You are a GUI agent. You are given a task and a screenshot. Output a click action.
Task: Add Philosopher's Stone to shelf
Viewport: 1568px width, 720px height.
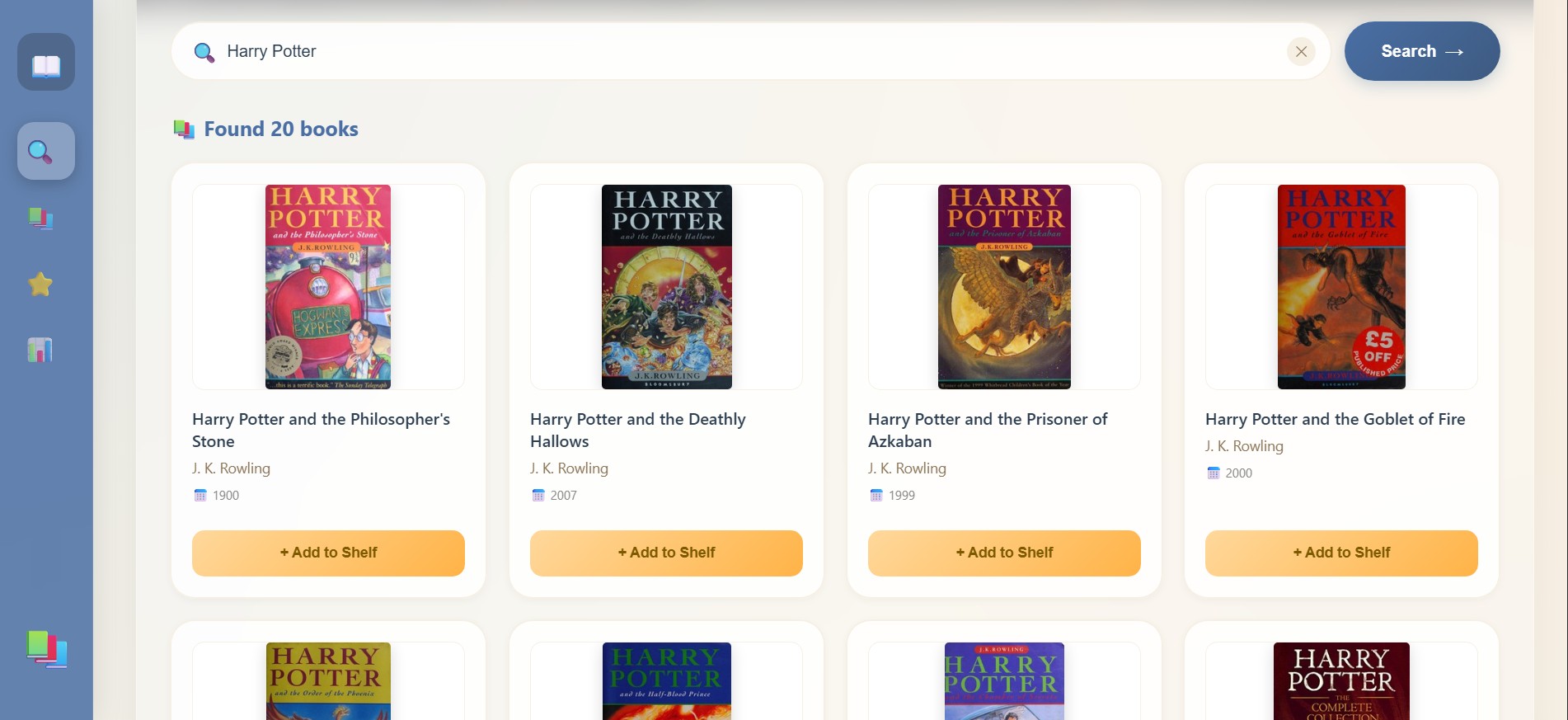[x=328, y=553]
